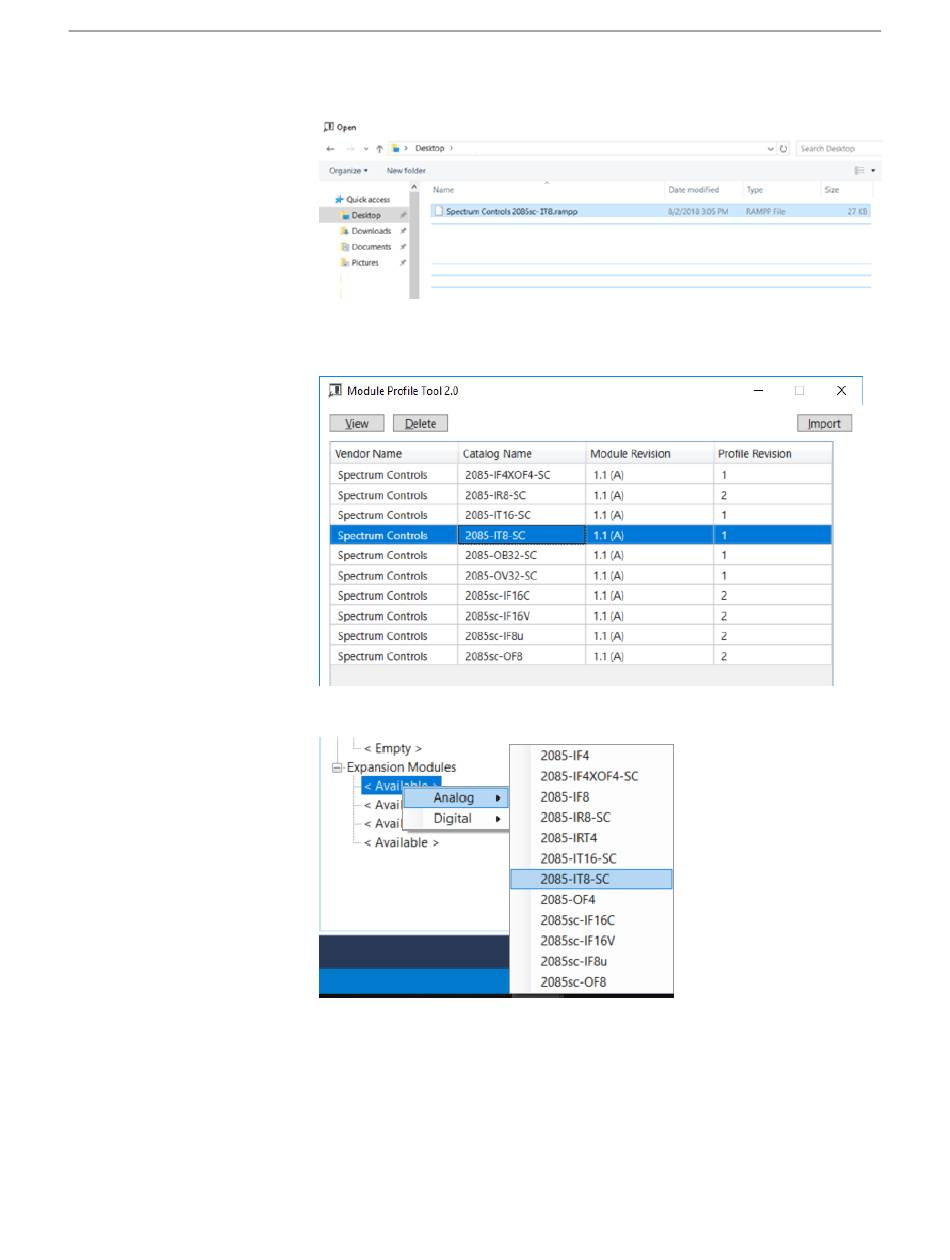
Task: Choose 2085-IT8-SC from module list
Action: [575, 879]
